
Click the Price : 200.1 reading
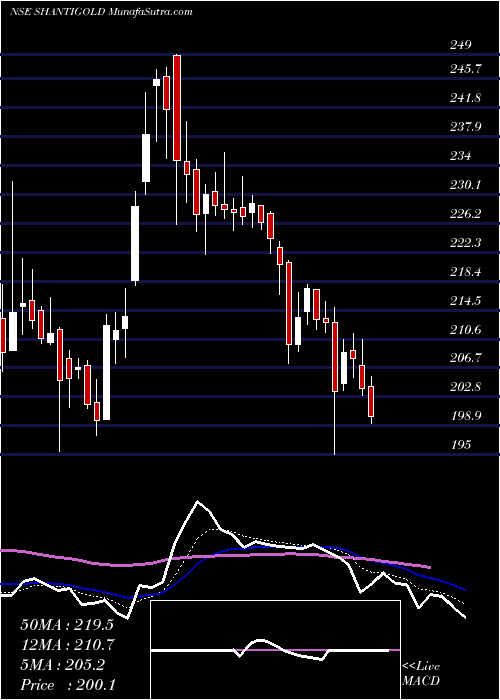tap(68, 685)
